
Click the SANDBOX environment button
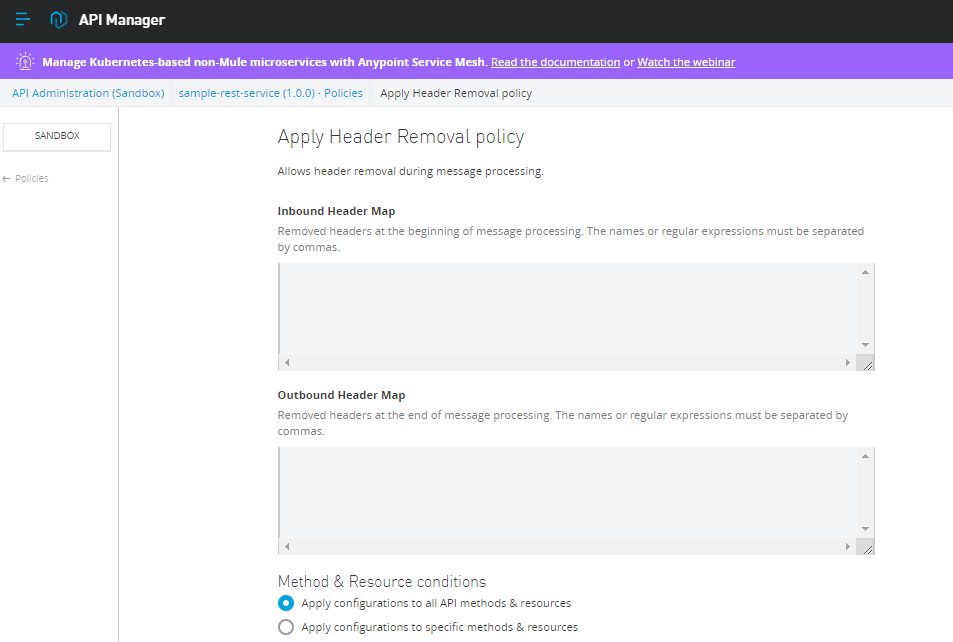57,137
